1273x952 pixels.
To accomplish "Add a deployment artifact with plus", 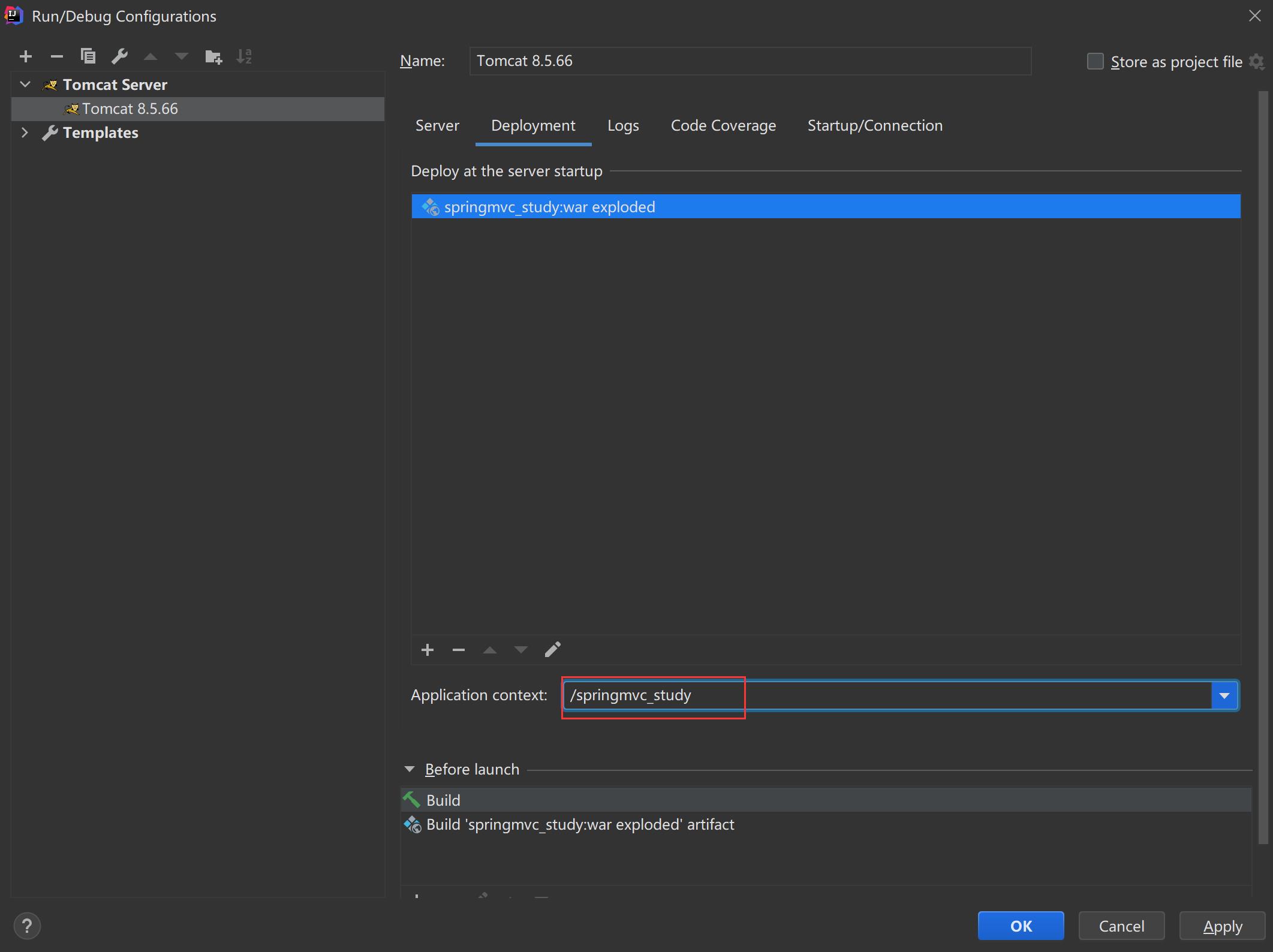I will point(428,650).
